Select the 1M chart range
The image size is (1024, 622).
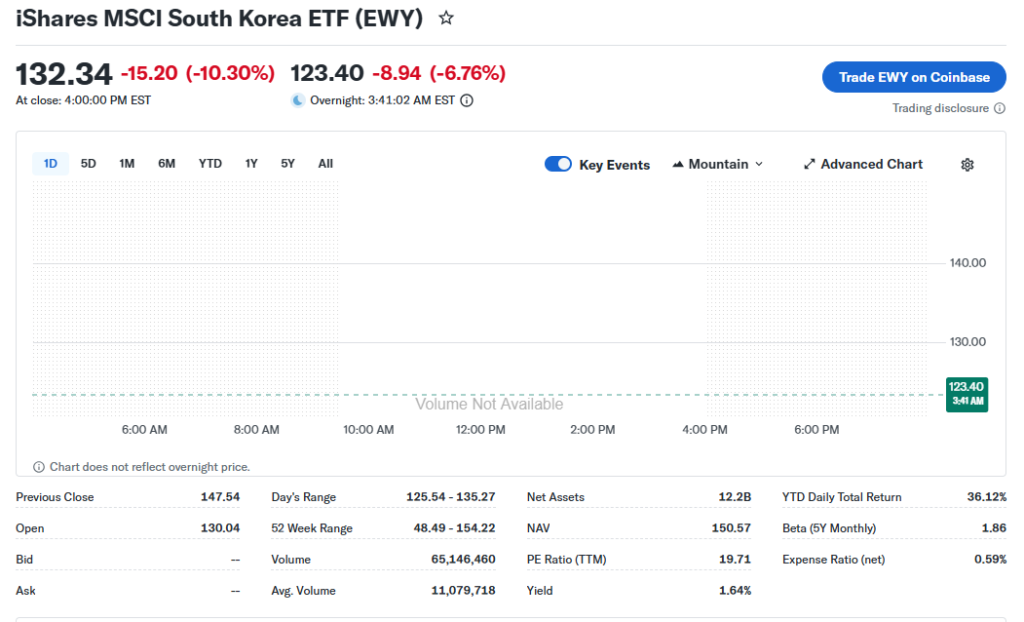127,164
